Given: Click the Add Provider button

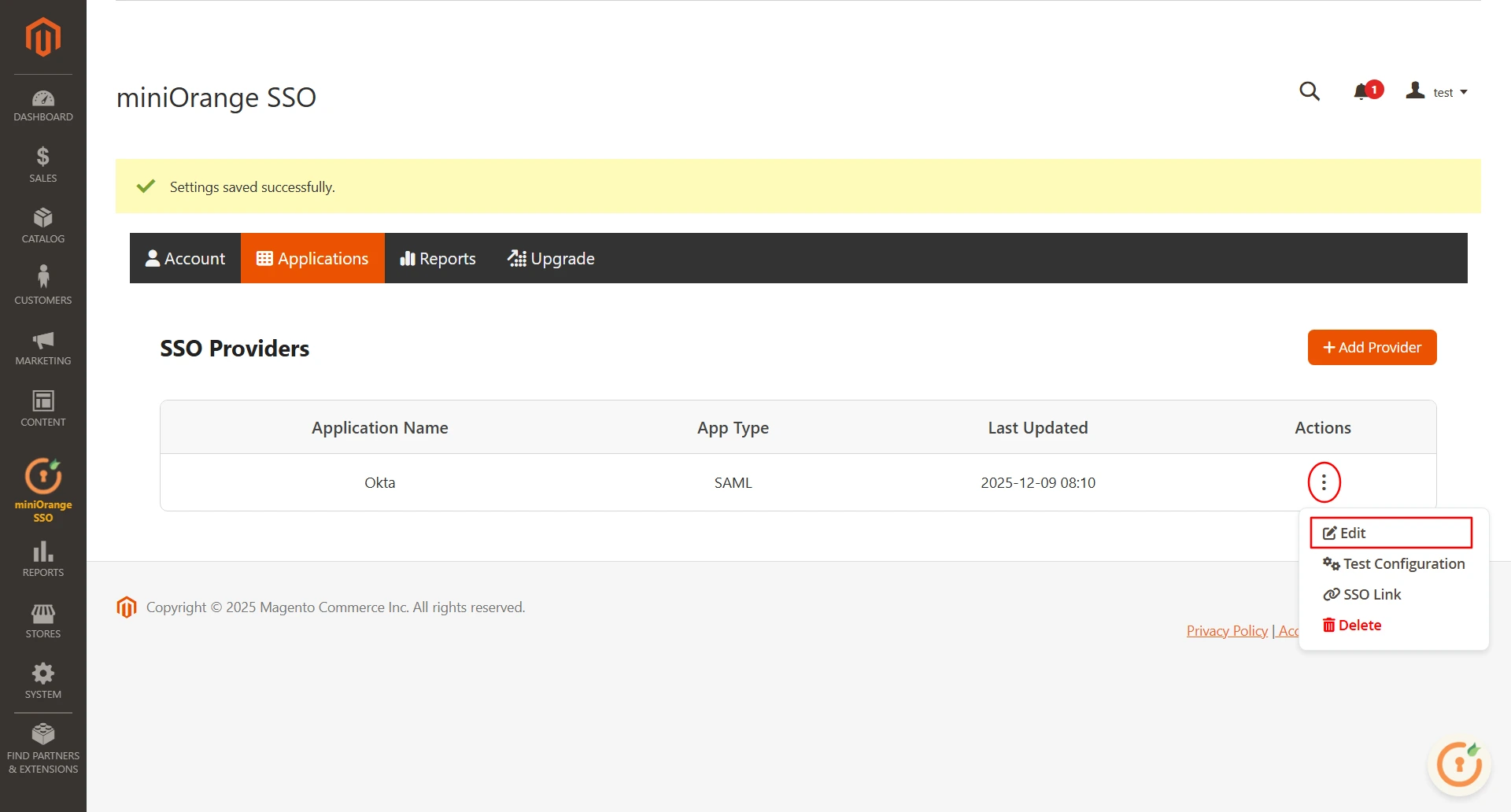Looking at the screenshot, I should (x=1372, y=347).
